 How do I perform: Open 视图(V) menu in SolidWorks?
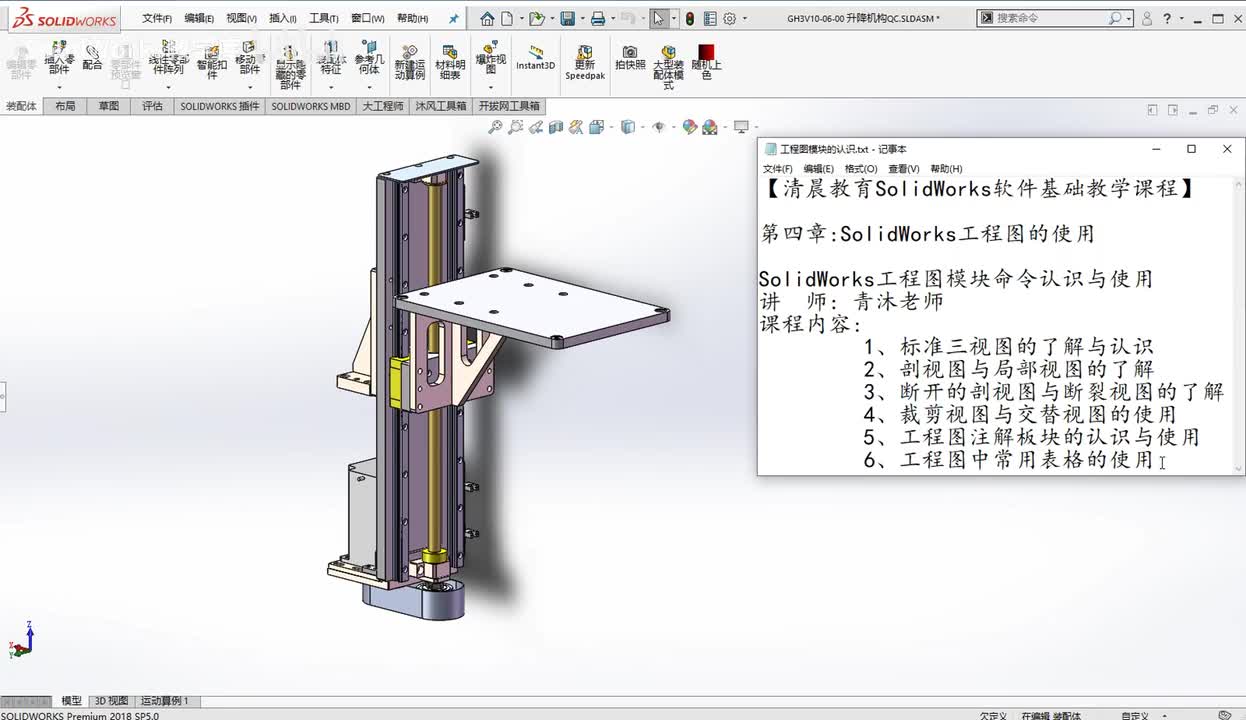click(241, 18)
